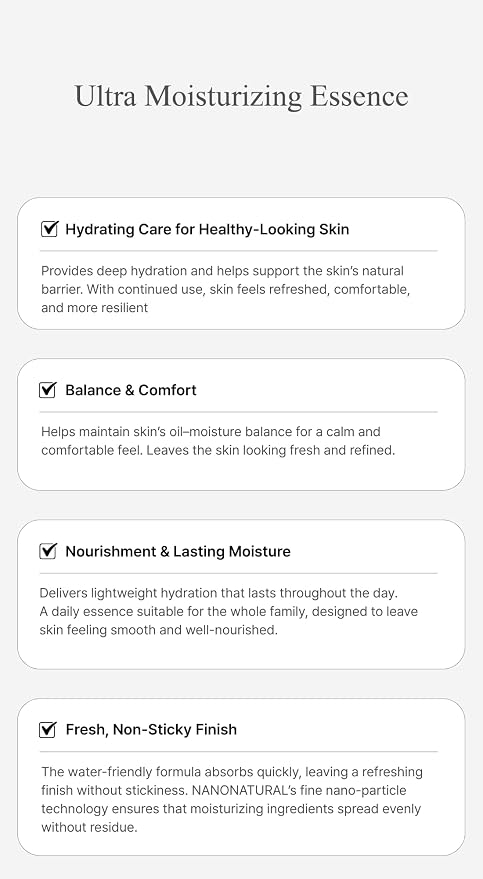
Task: Click the divider below Nourishment & Lasting Moisture
Action: point(239,573)
